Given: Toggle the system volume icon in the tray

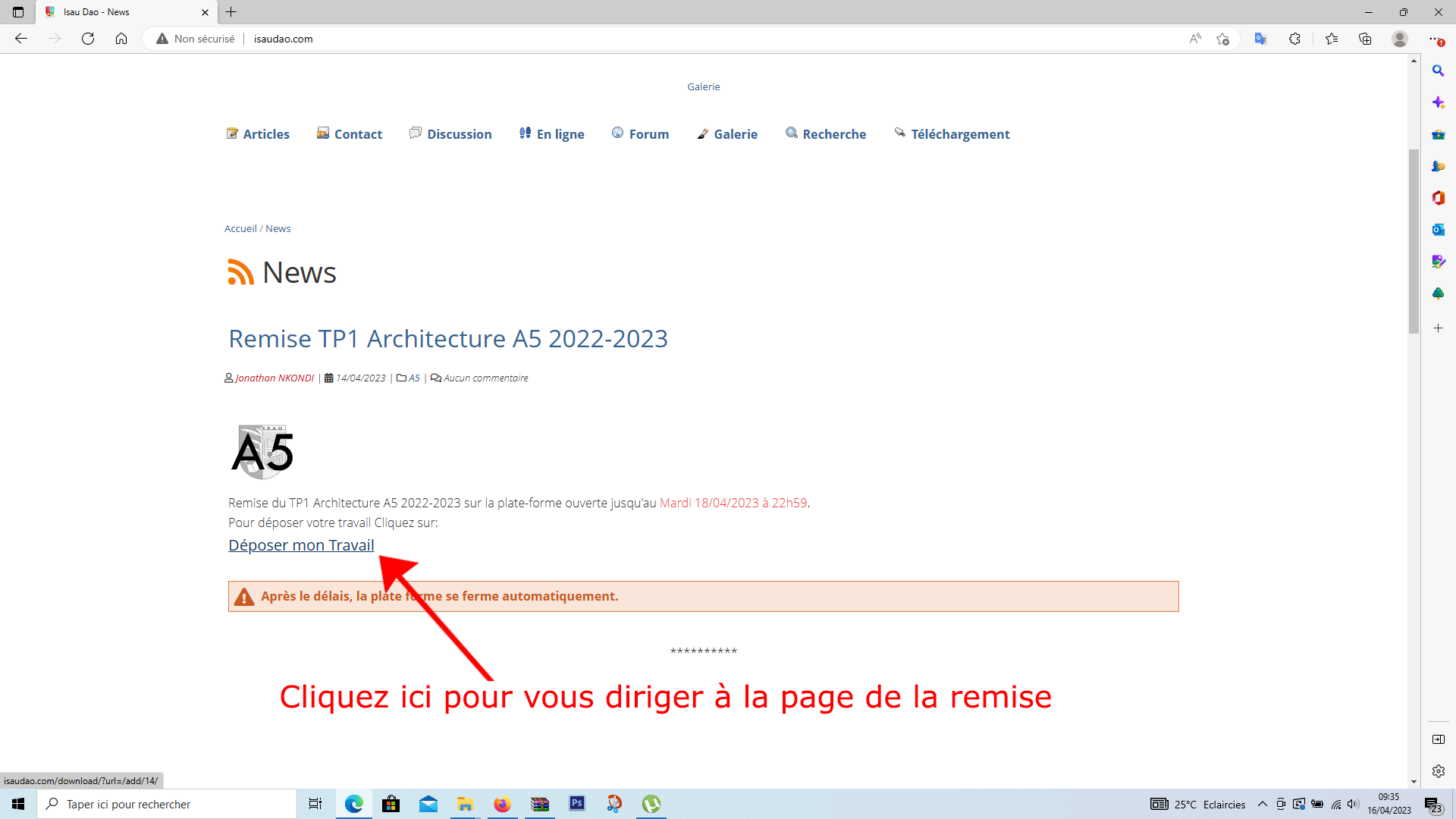Looking at the screenshot, I should coord(1354,804).
